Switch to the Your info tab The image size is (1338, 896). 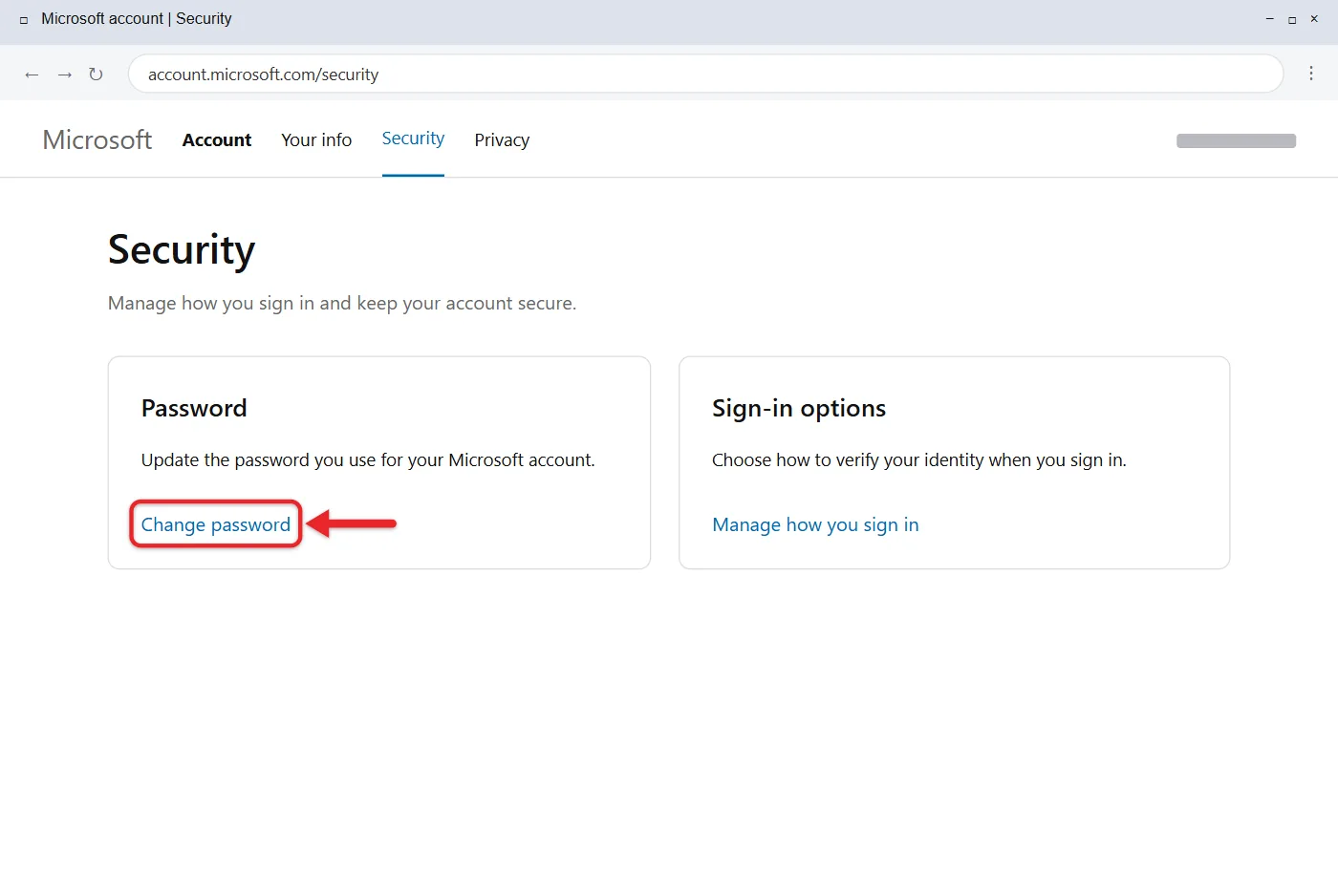point(316,139)
